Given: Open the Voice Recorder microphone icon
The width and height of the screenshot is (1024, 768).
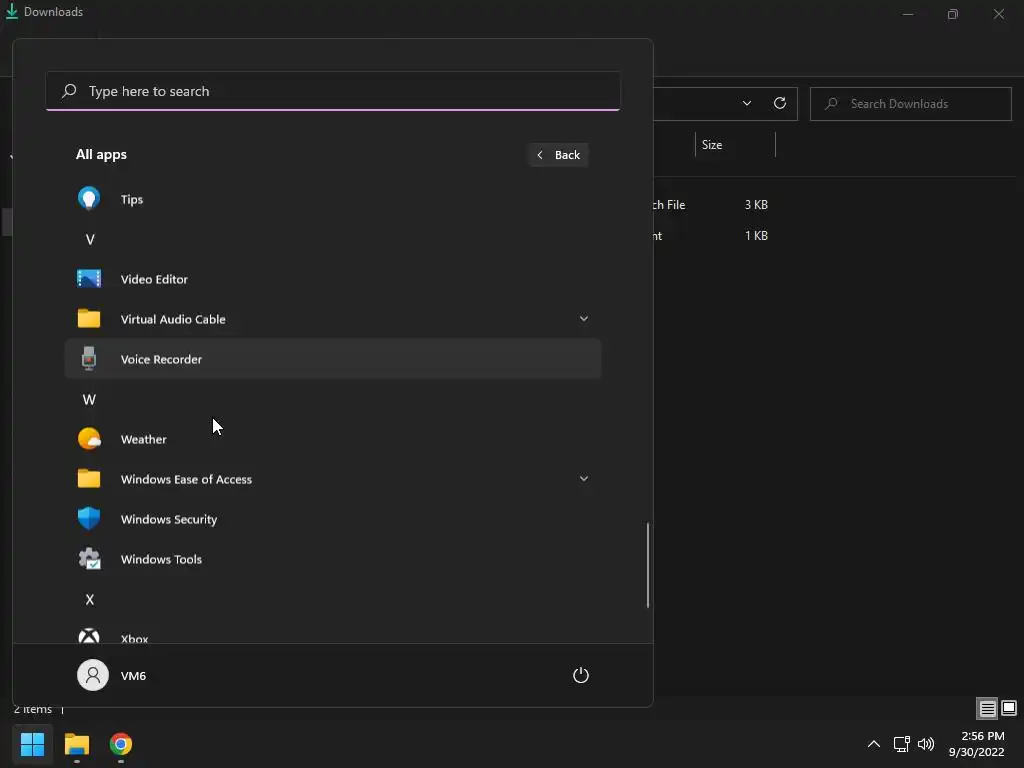Looking at the screenshot, I should [x=89, y=359].
